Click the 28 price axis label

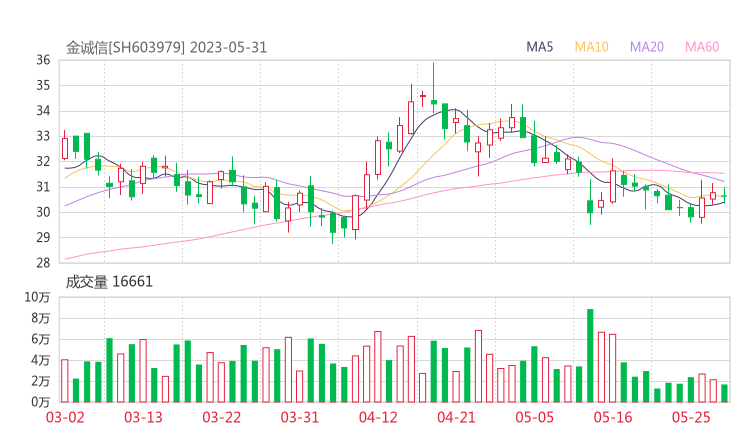pos(43,263)
